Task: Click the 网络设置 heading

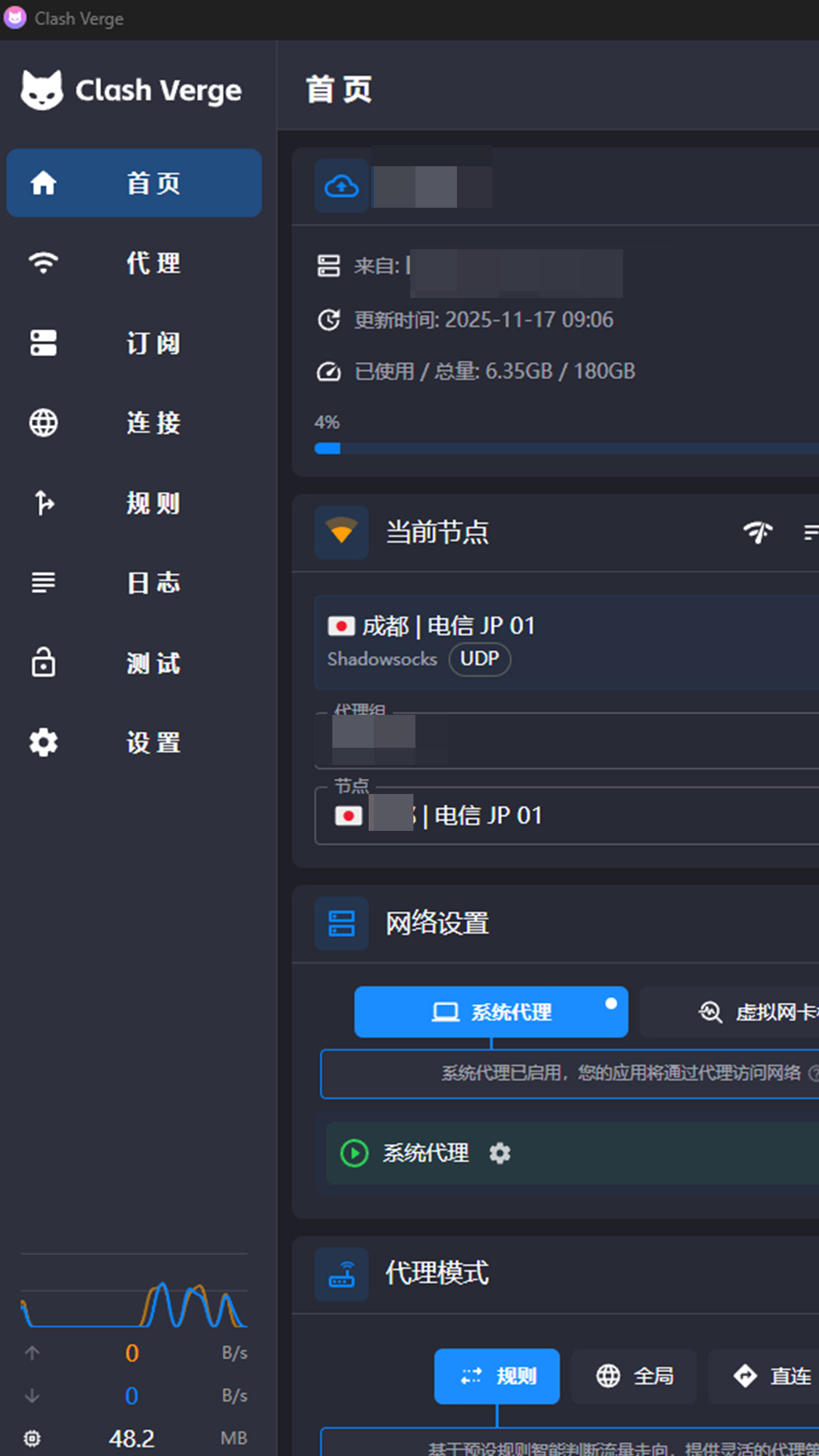Action: pos(437,923)
